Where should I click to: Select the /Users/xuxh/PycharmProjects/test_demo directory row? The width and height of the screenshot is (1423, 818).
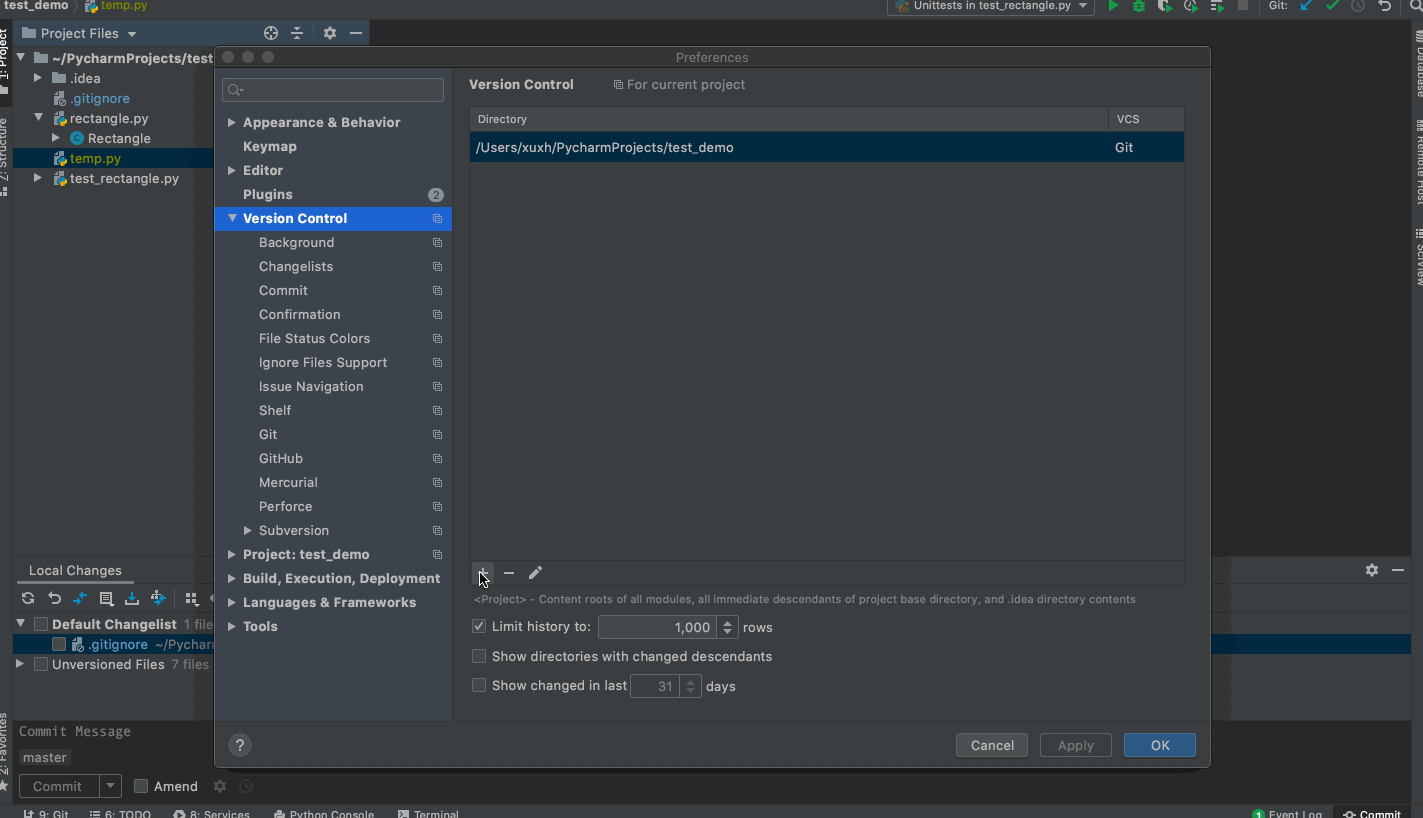(827, 147)
